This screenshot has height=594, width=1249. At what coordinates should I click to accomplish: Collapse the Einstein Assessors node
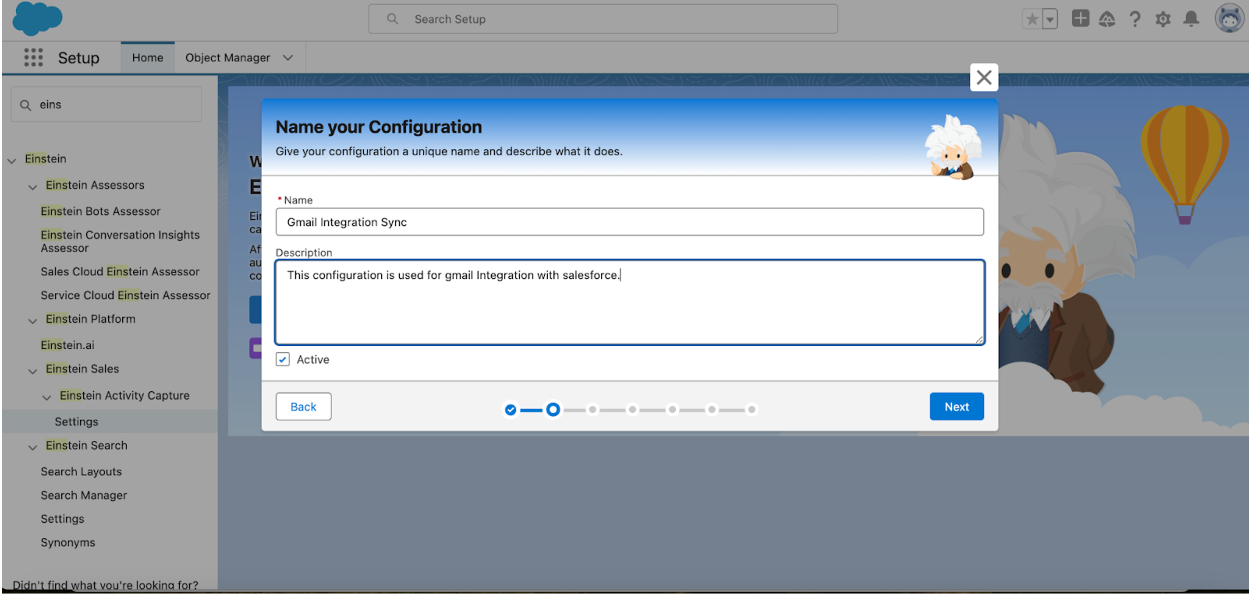coord(33,186)
